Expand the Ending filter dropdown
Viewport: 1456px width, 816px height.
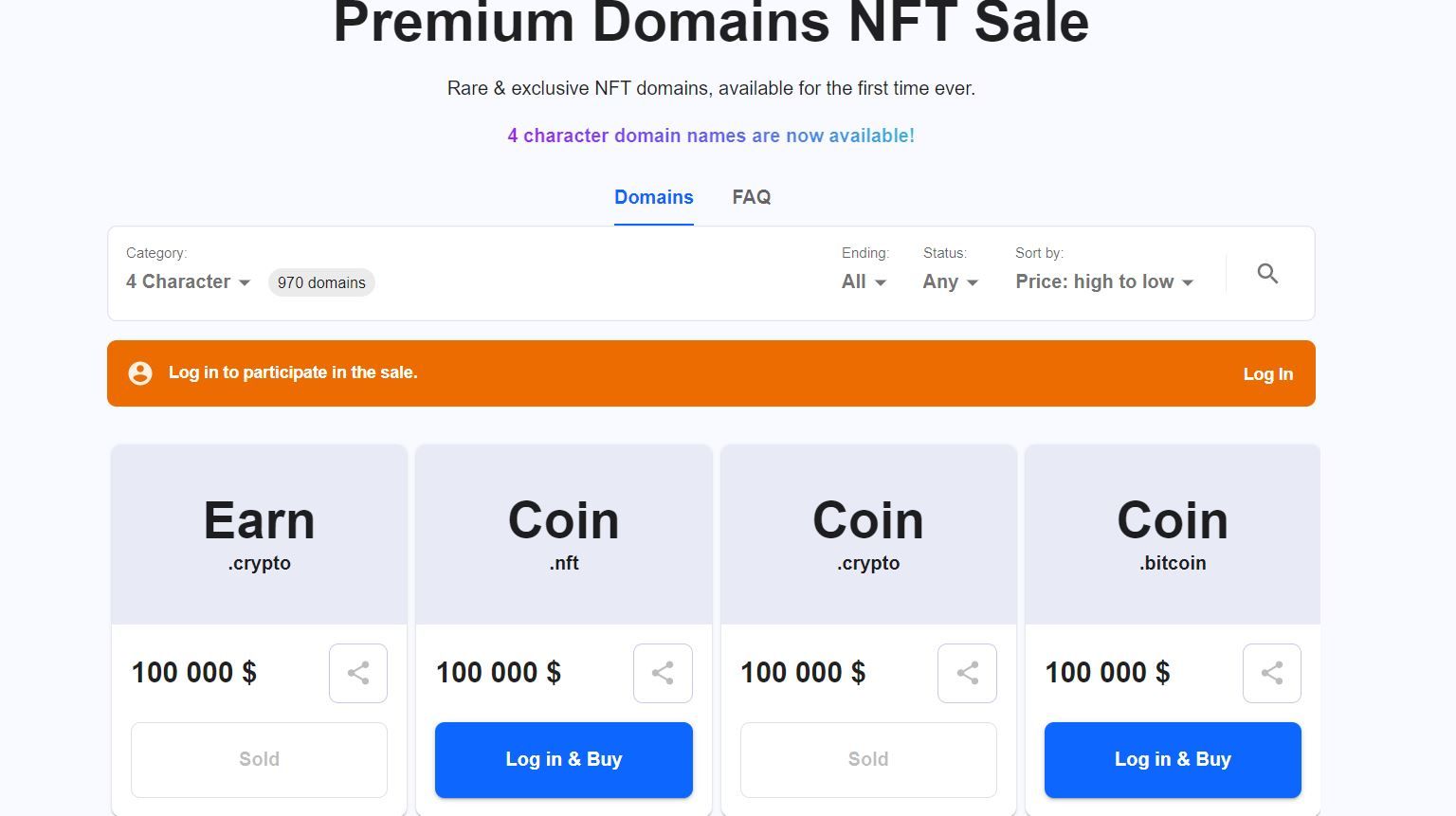[x=864, y=282]
